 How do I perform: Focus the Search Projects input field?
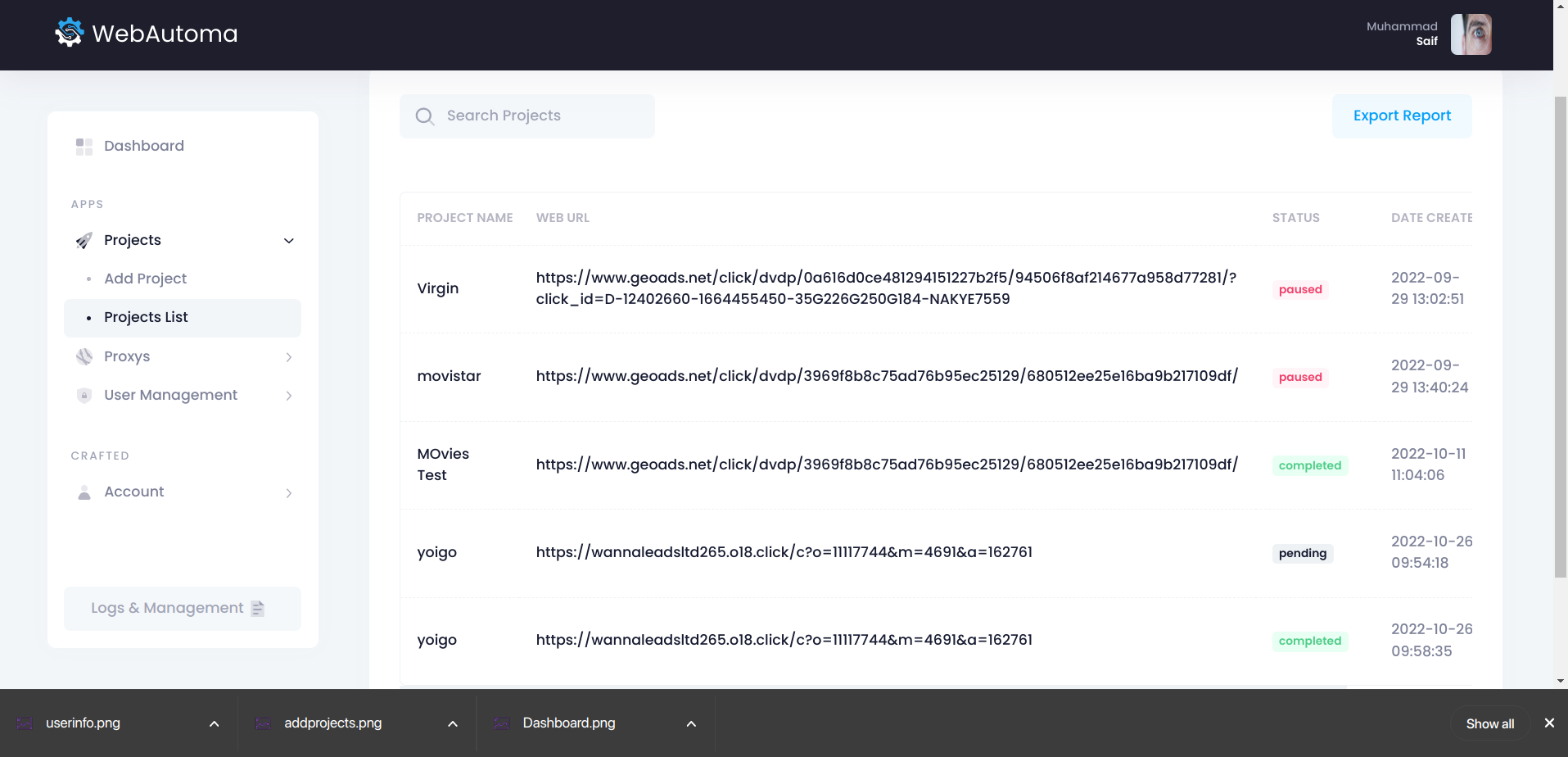pyautogui.click(x=540, y=116)
